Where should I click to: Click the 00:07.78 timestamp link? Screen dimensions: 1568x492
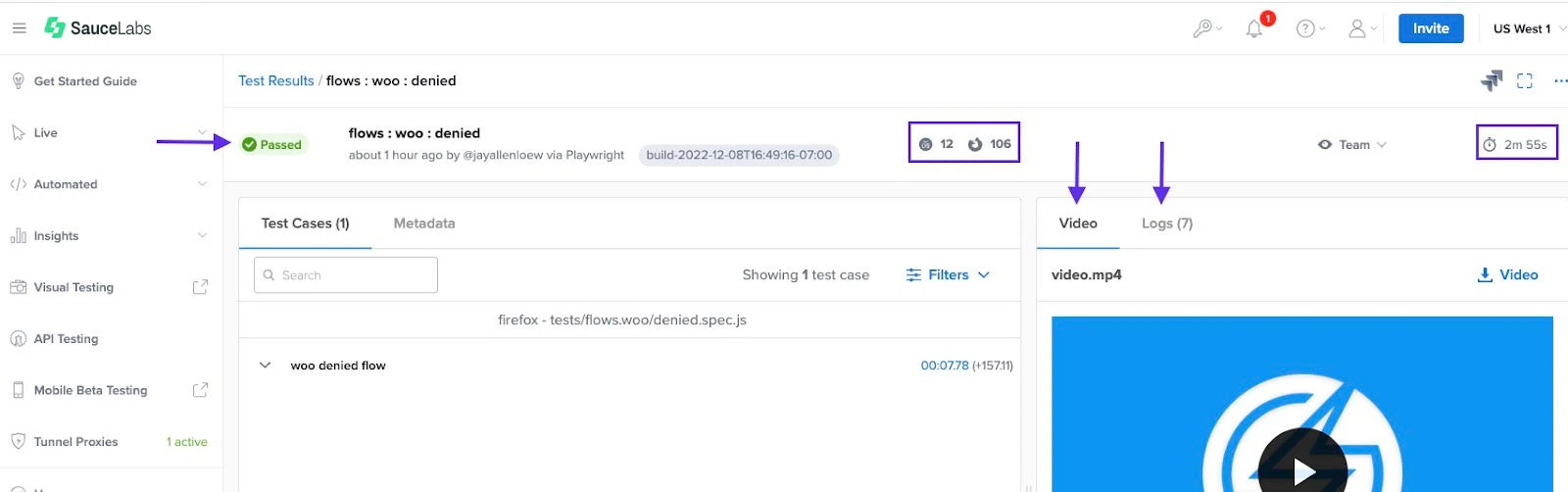(x=945, y=366)
